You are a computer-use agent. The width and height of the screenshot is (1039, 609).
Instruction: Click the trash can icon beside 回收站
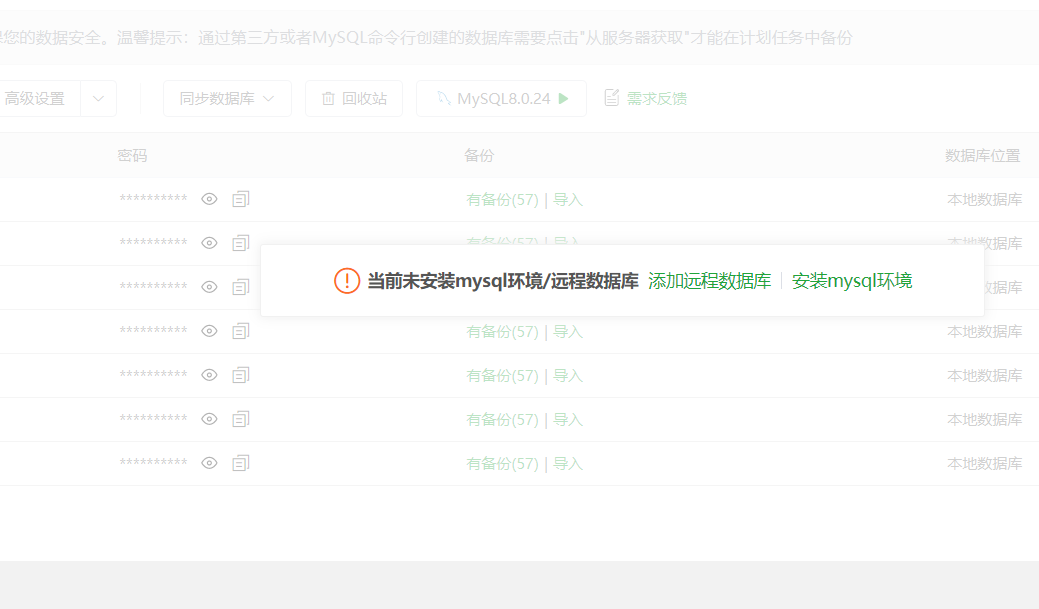click(x=328, y=99)
